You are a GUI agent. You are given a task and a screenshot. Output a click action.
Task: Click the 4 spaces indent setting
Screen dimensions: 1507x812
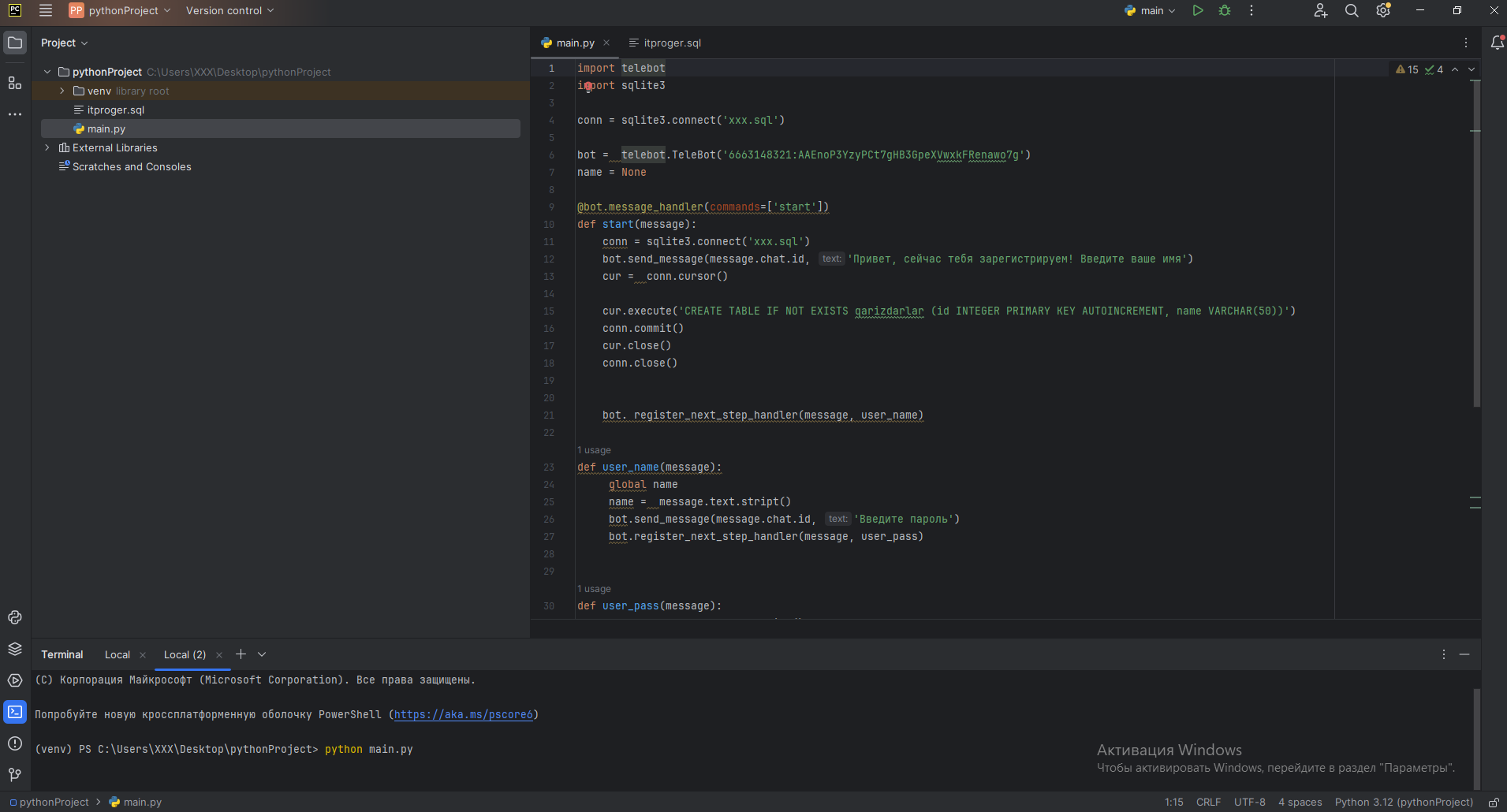[x=1300, y=803]
